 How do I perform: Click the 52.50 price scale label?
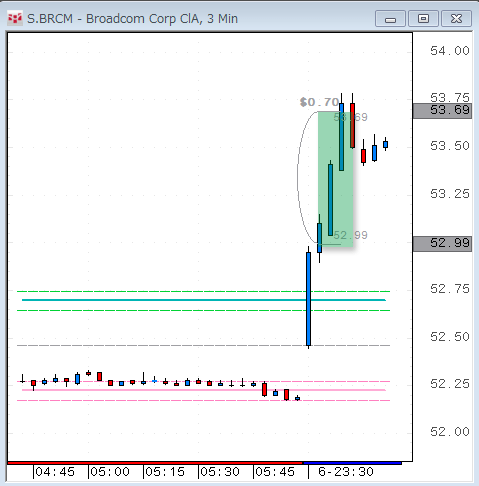coord(450,337)
